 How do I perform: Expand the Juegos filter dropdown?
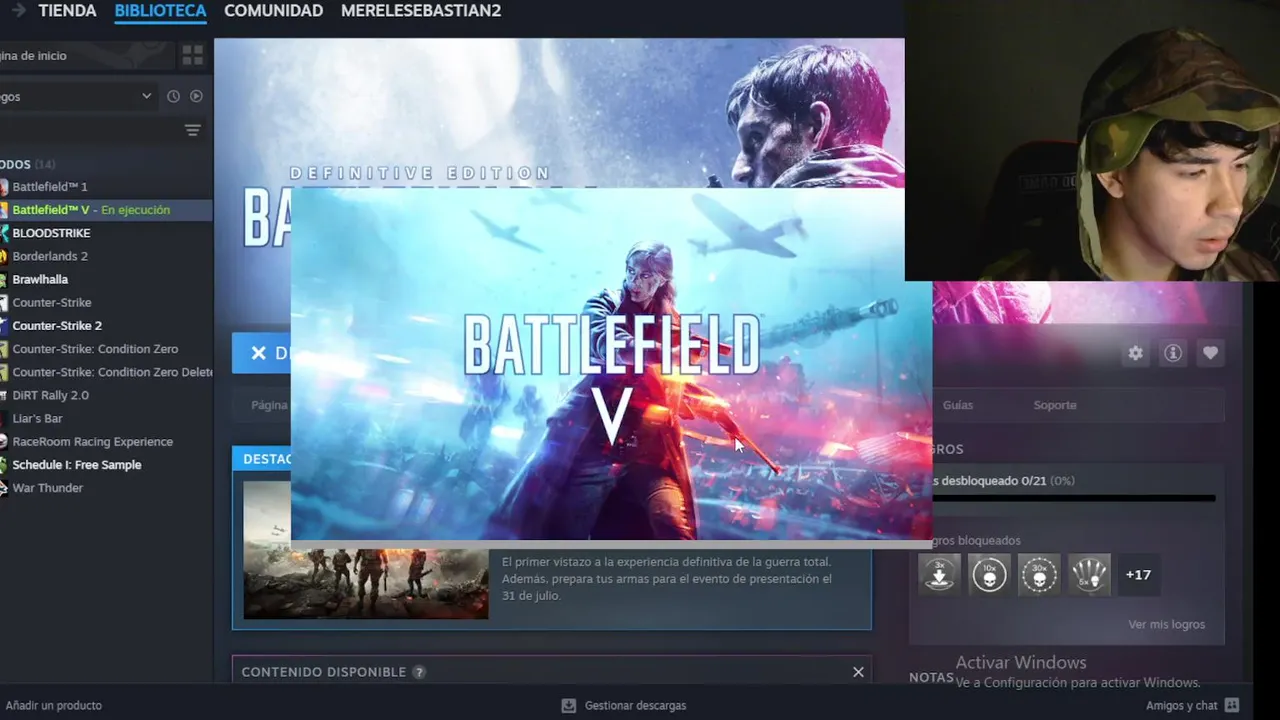tap(78, 96)
